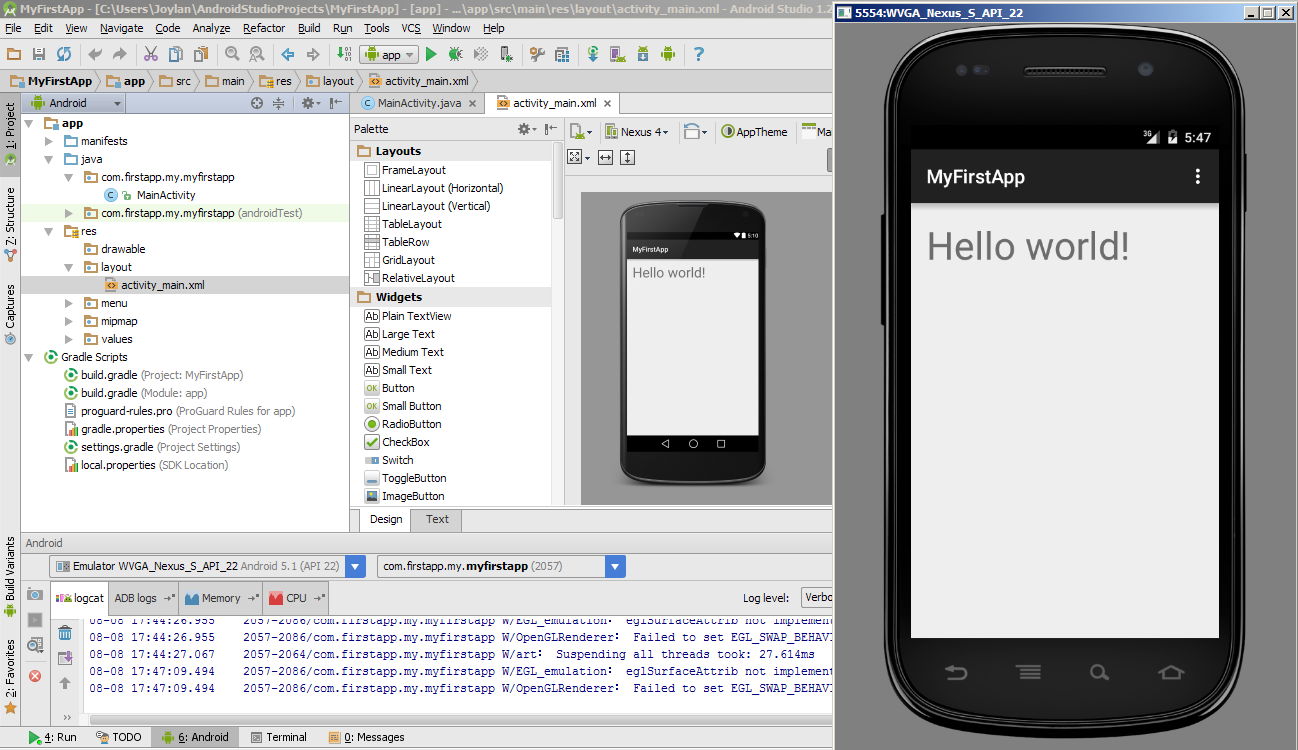
Task: Click the Debug app bug icon
Action: click(456, 54)
